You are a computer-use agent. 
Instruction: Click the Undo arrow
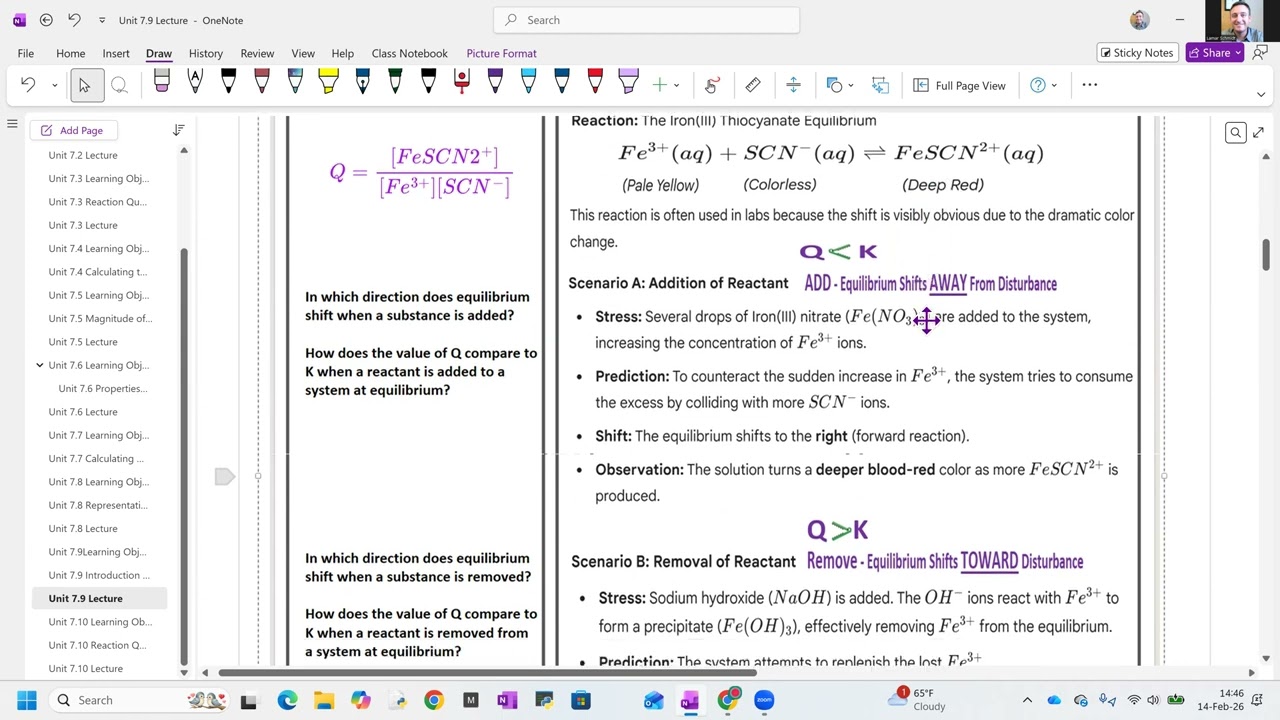pyautogui.click(x=28, y=85)
